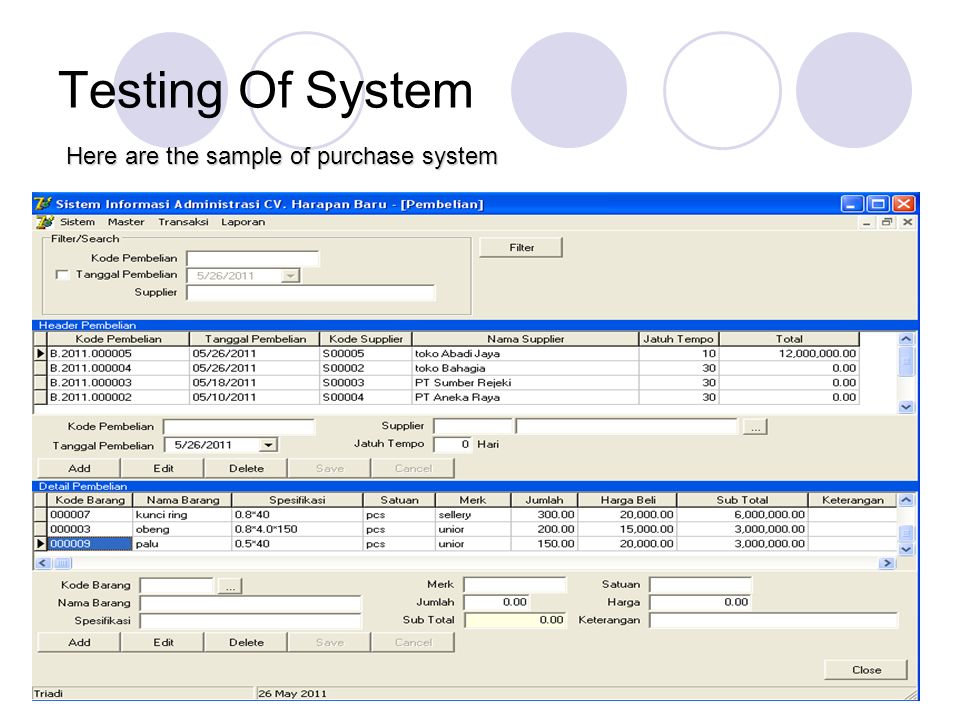This screenshot has height=720, width=960.
Task: Click the detail grid vertical scrollbar thumb
Action: point(906,533)
